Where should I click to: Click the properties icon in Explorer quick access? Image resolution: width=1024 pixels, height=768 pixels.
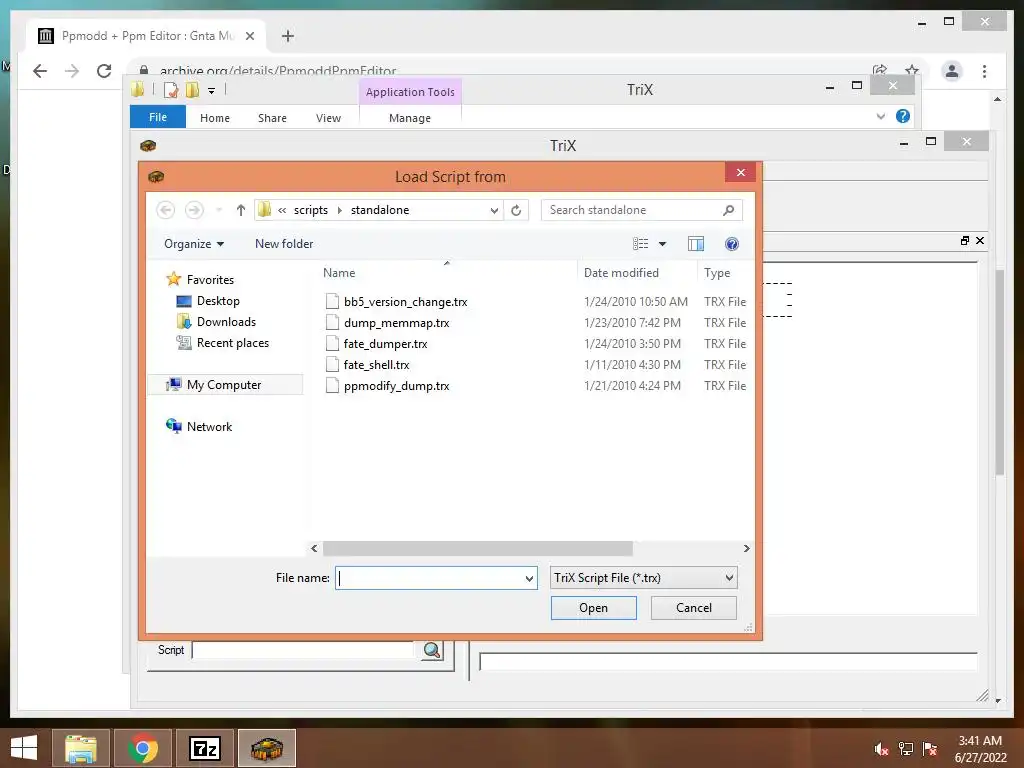(171, 90)
